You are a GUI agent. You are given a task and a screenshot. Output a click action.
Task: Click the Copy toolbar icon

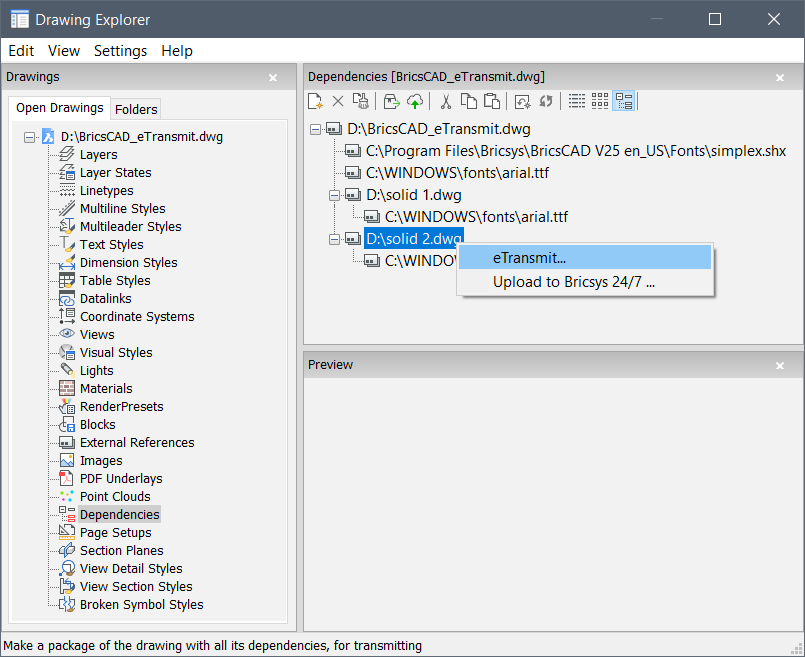coord(468,101)
